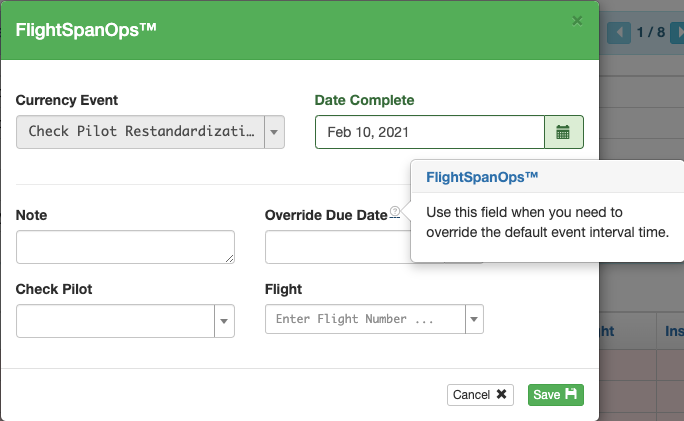Click the Flight label
The height and width of the screenshot is (421, 684).
(284, 289)
